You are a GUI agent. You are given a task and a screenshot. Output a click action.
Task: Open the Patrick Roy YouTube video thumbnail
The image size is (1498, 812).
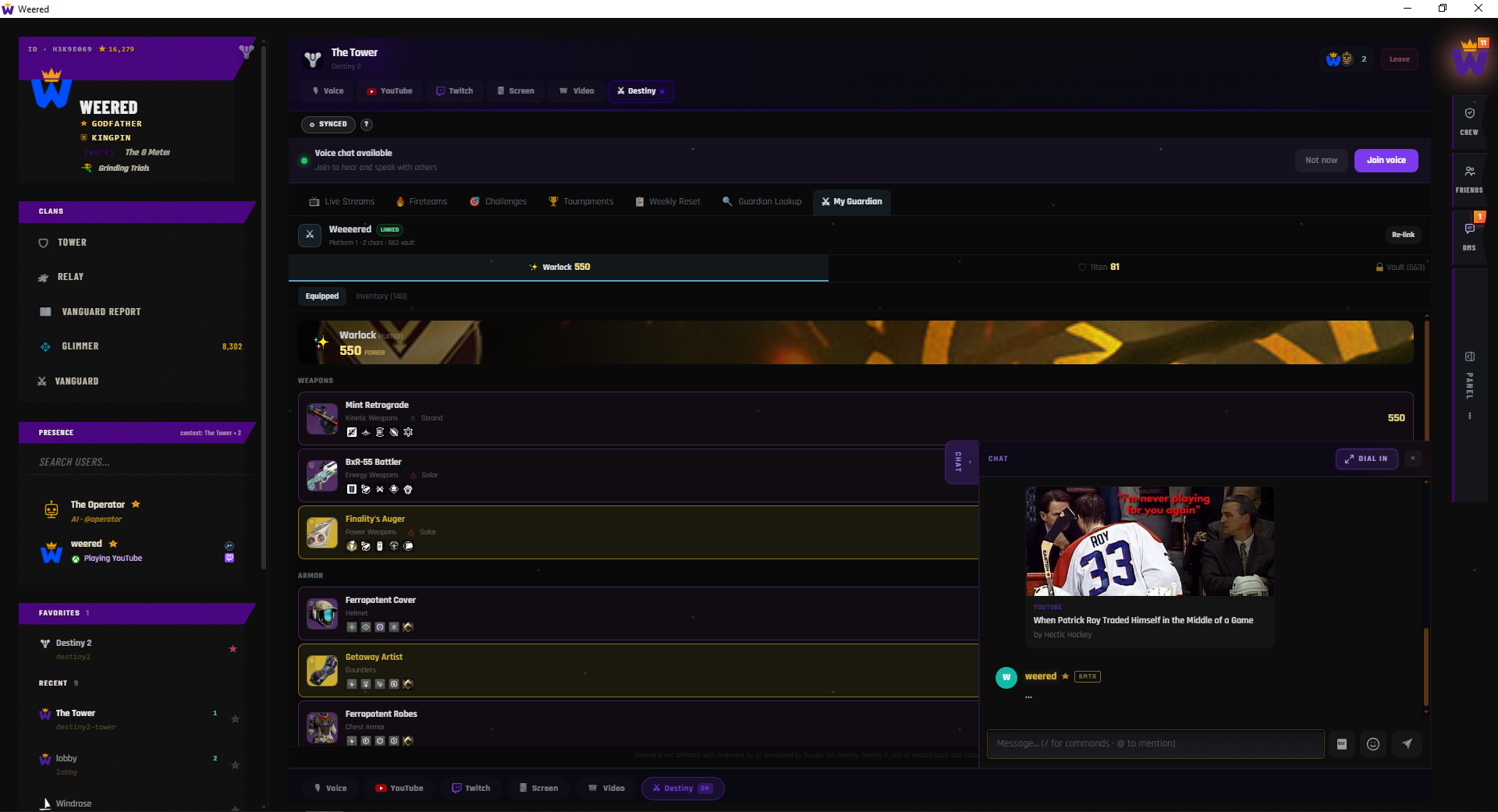pyautogui.click(x=1150, y=541)
